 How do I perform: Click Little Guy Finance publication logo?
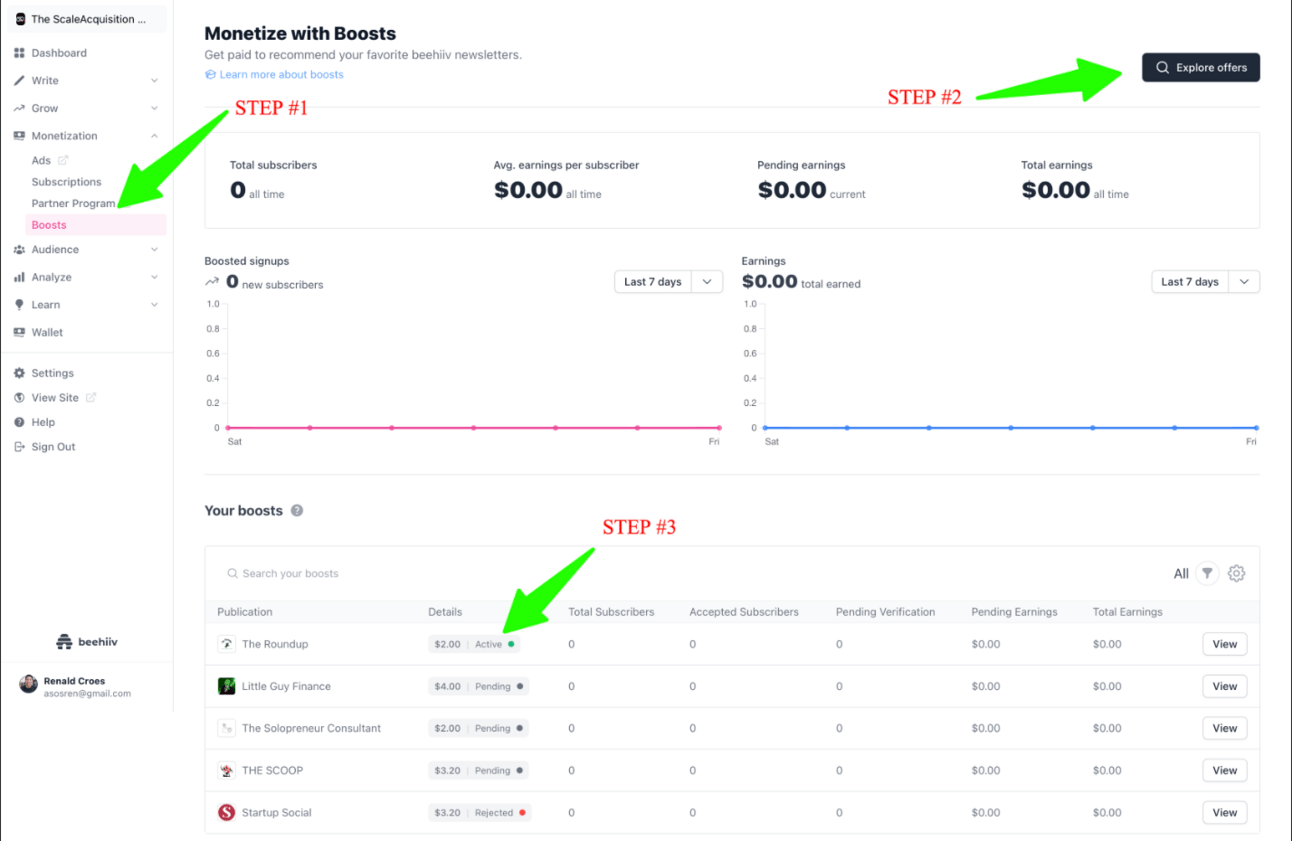coord(226,686)
